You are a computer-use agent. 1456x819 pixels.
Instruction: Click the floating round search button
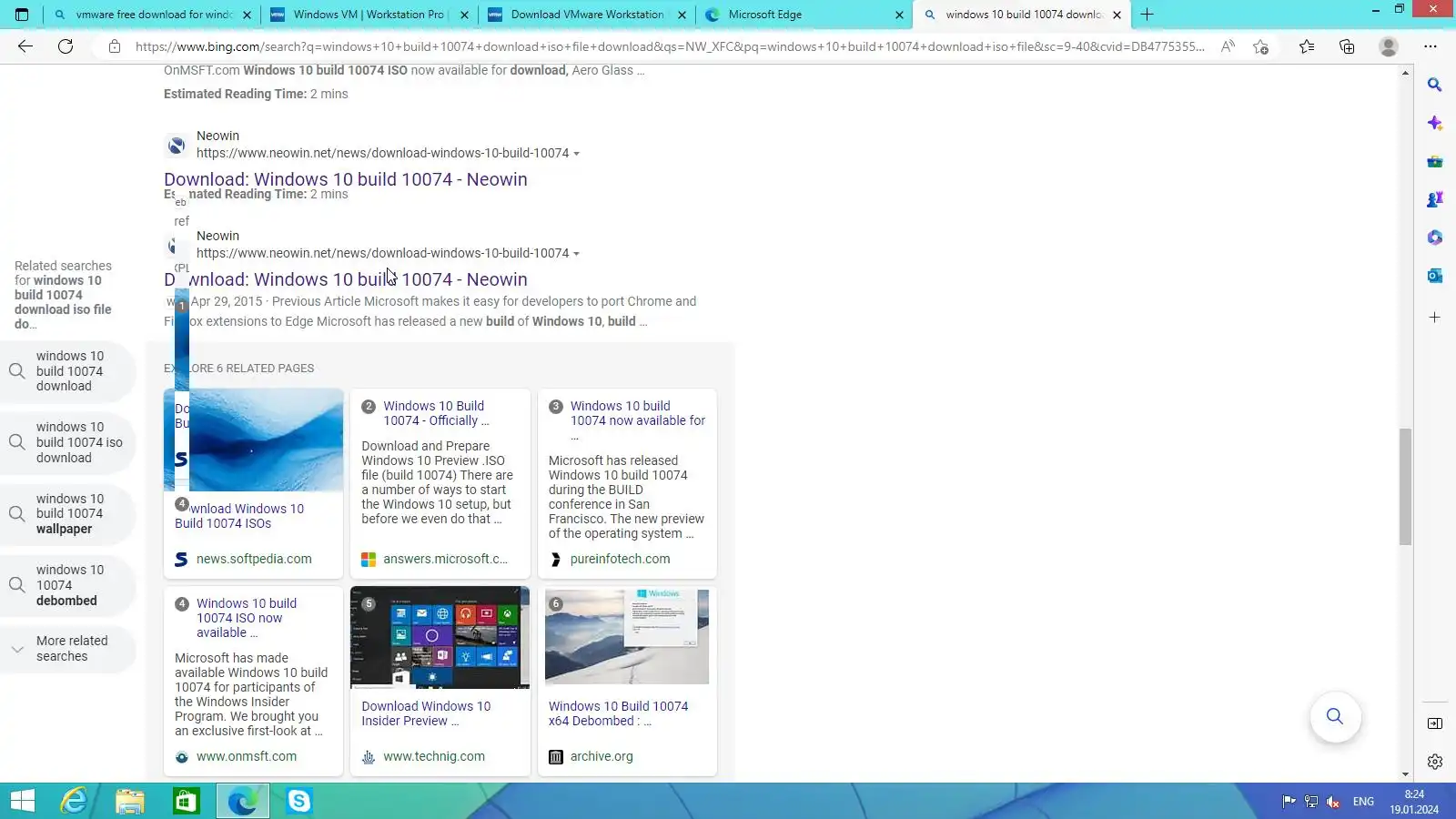click(1335, 716)
